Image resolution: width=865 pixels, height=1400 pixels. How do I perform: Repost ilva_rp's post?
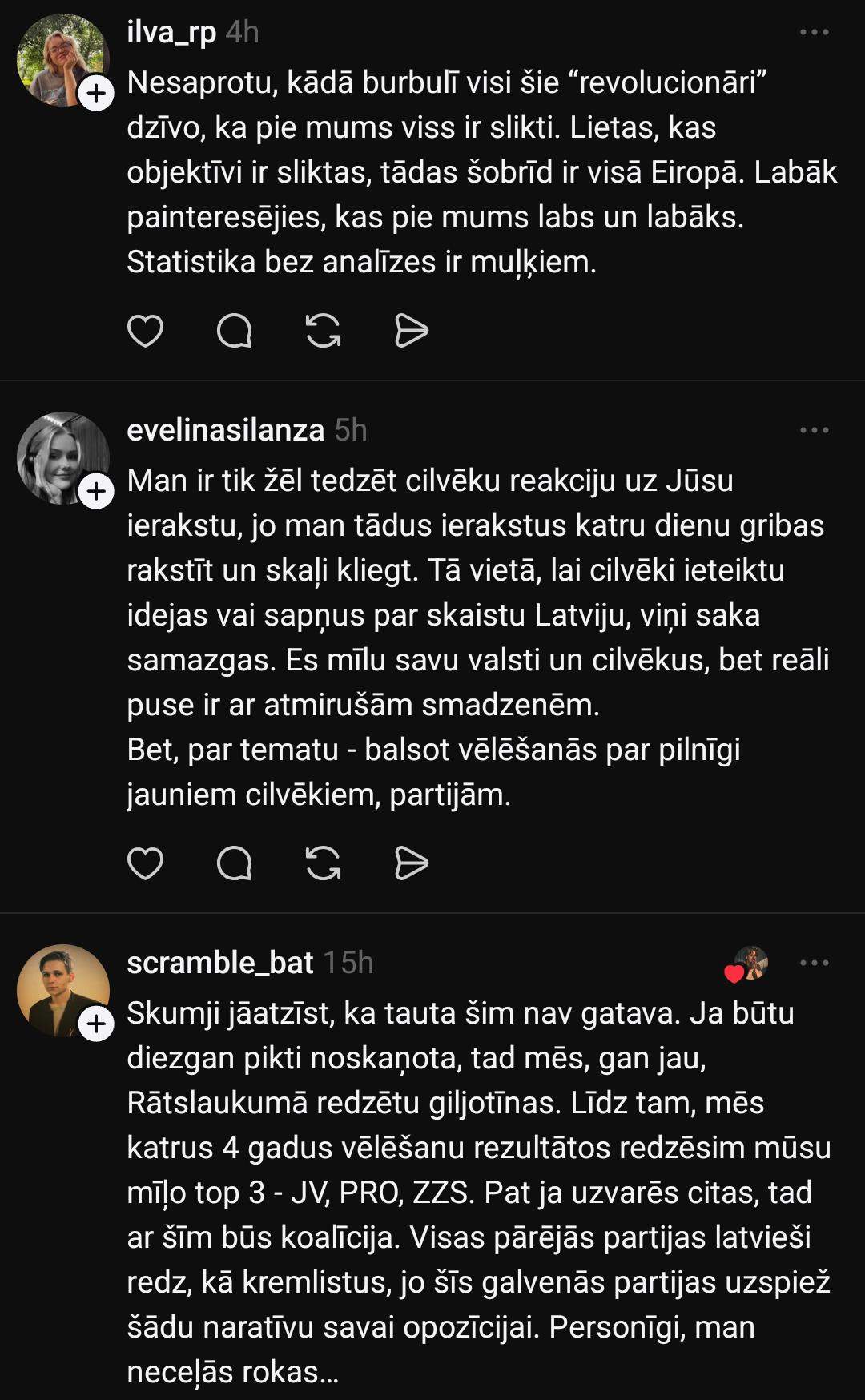tap(323, 331)
